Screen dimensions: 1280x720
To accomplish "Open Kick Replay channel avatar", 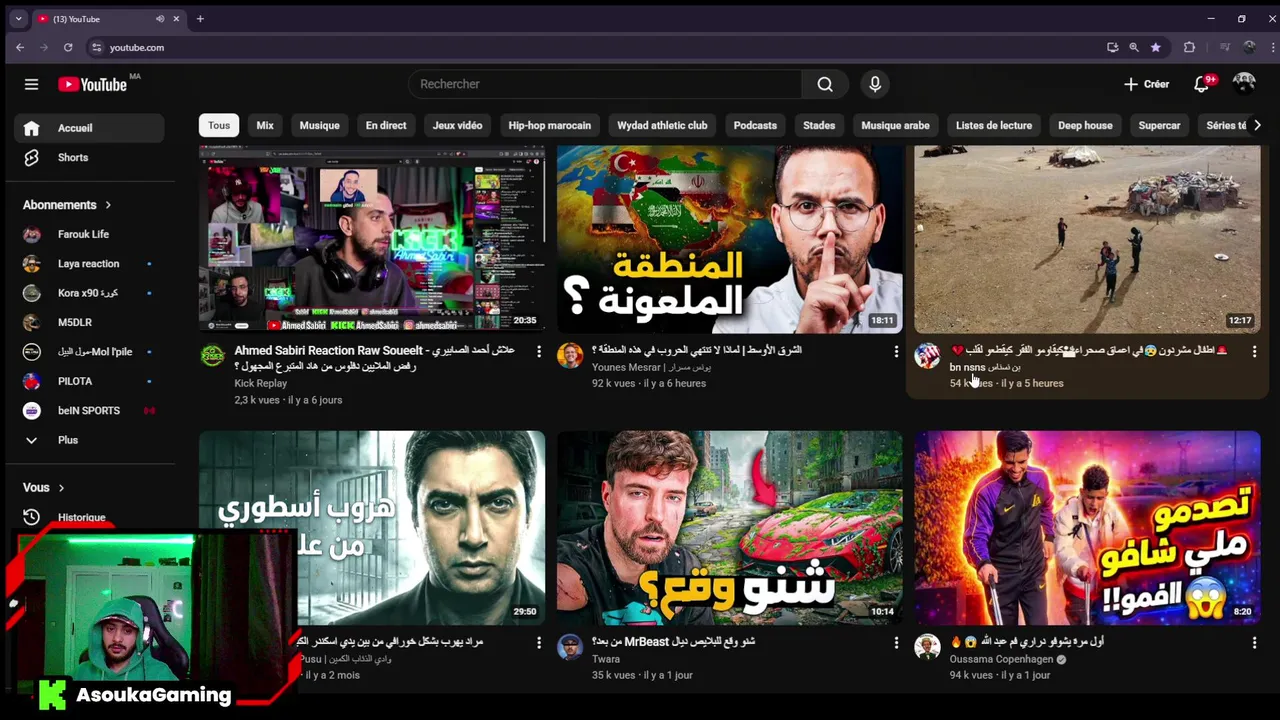I will tap(212, 356).
